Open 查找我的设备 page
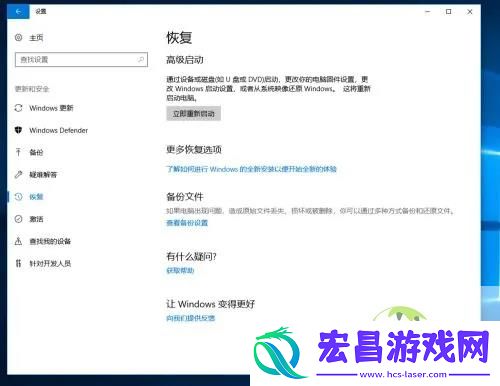 click(50, 241)
